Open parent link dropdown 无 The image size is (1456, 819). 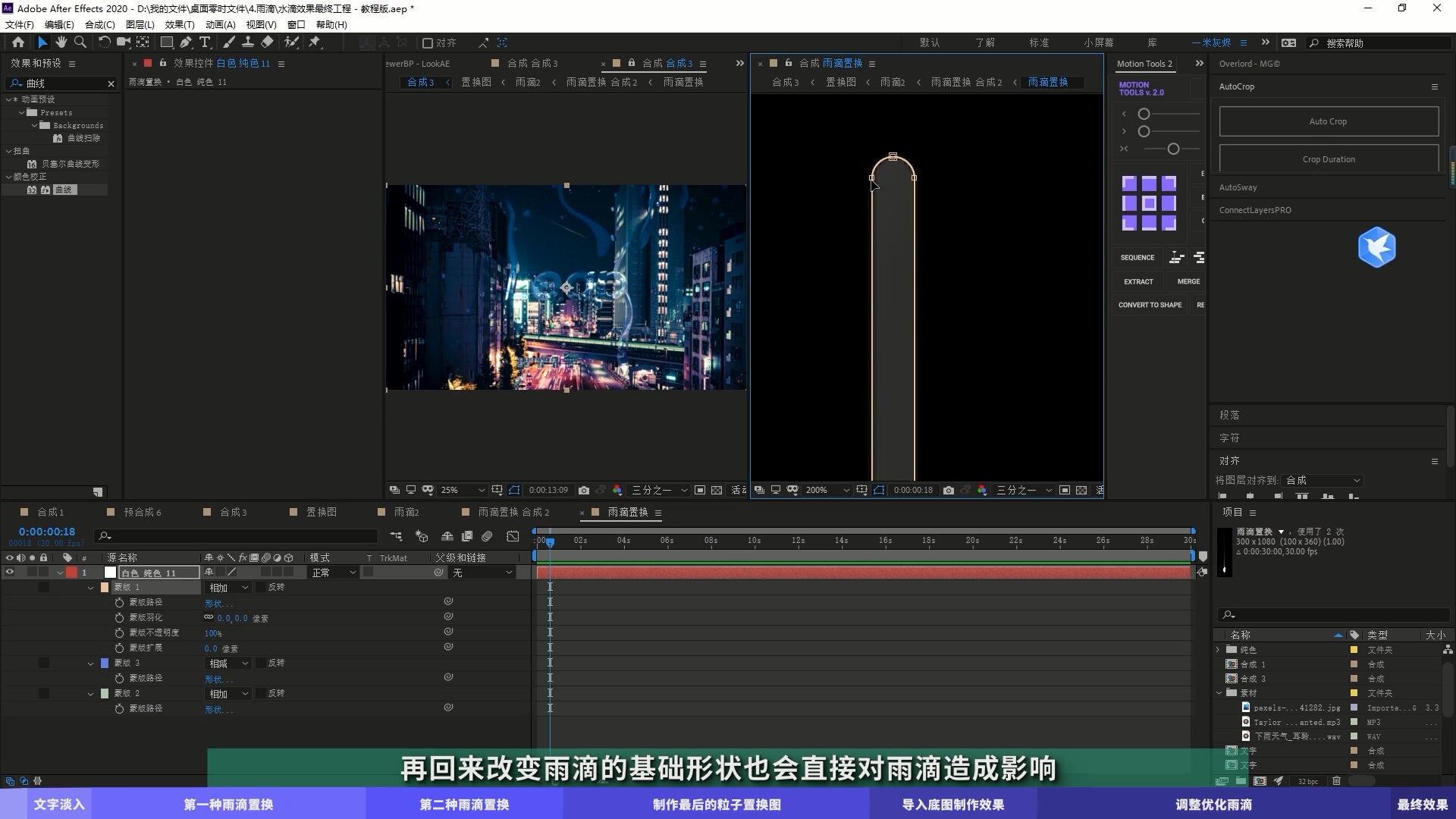pos(482,573)
